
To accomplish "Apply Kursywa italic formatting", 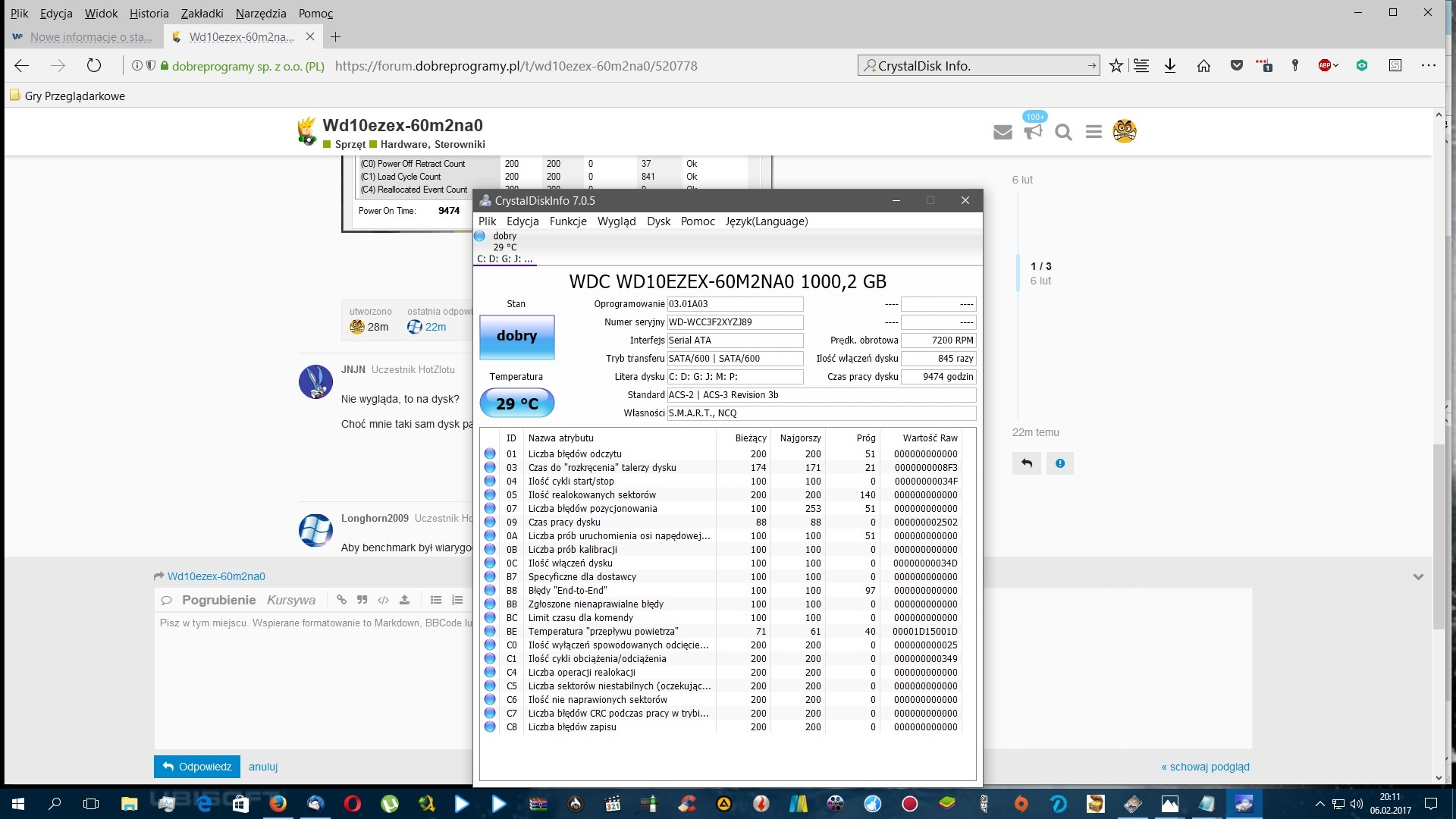I will [291, 600].
